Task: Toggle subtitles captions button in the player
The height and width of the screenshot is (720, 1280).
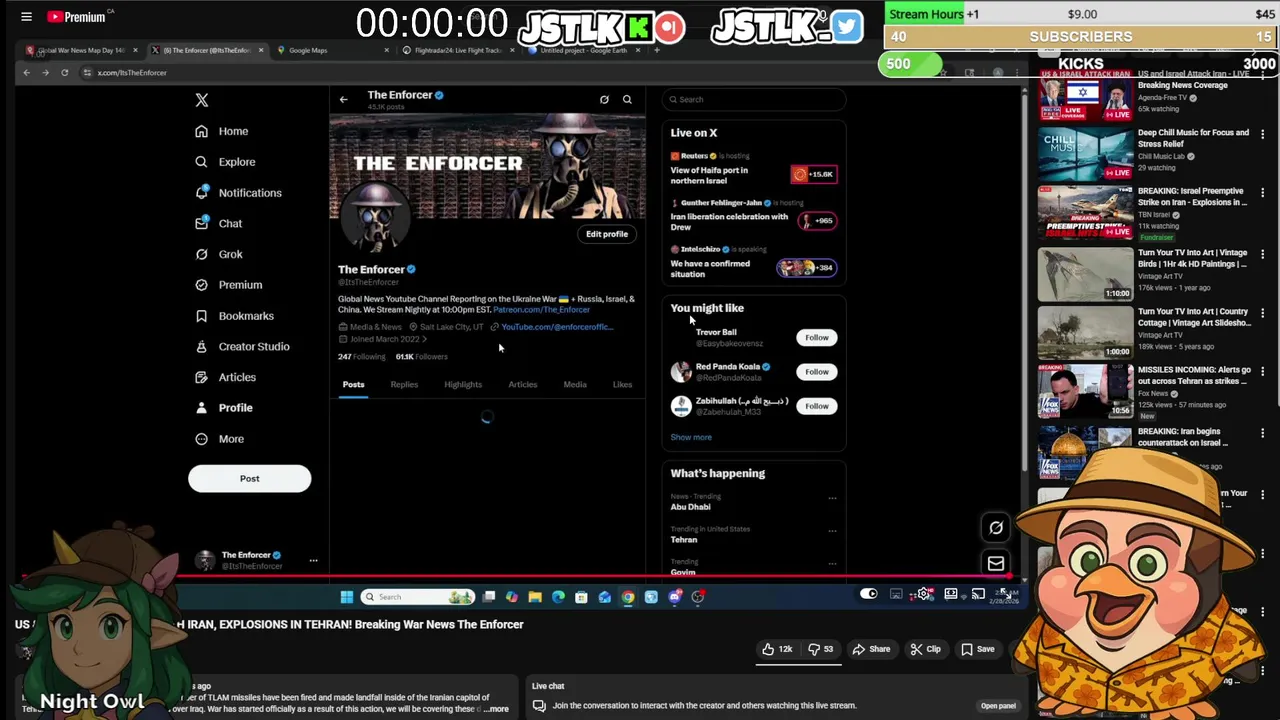Action: coord(896,595)
